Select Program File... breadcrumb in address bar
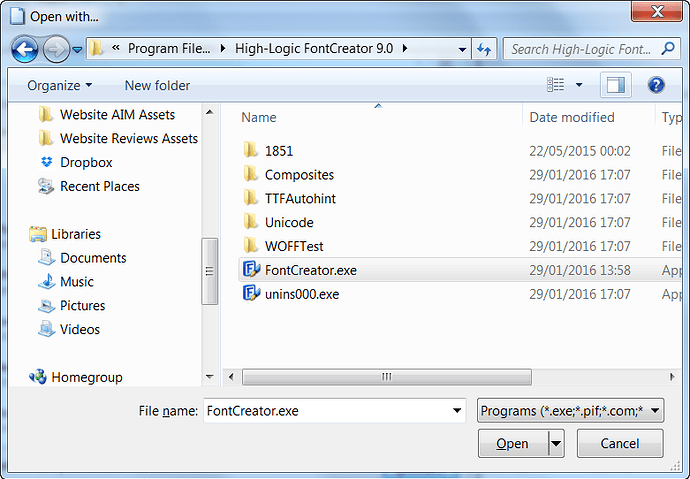 169,48
